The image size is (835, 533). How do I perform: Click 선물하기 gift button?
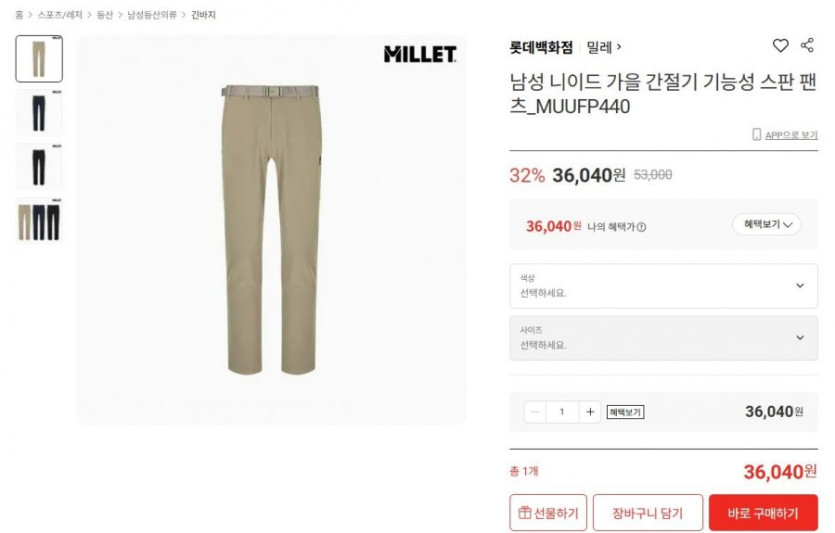coord(548,513)
